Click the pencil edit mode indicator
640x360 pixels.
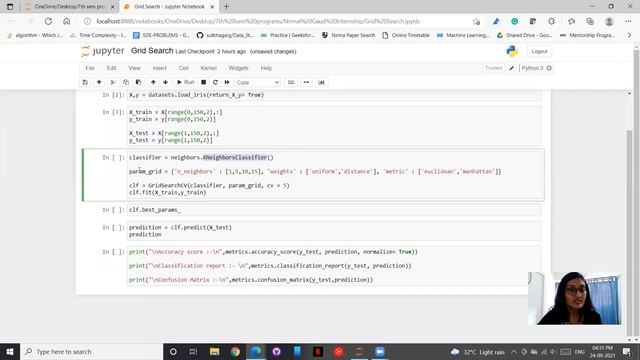tap(511, 68)
